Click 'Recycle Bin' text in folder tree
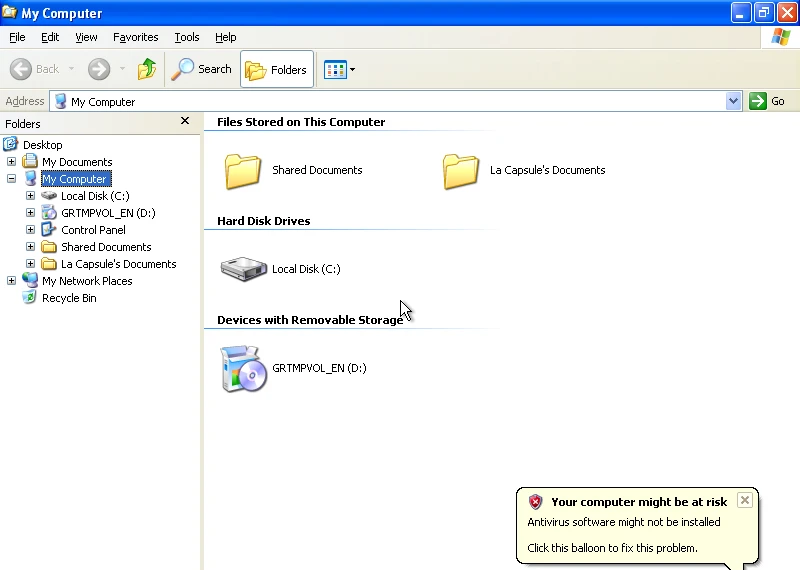This screenshot has width=800, height=570. (x=69, y=298)
